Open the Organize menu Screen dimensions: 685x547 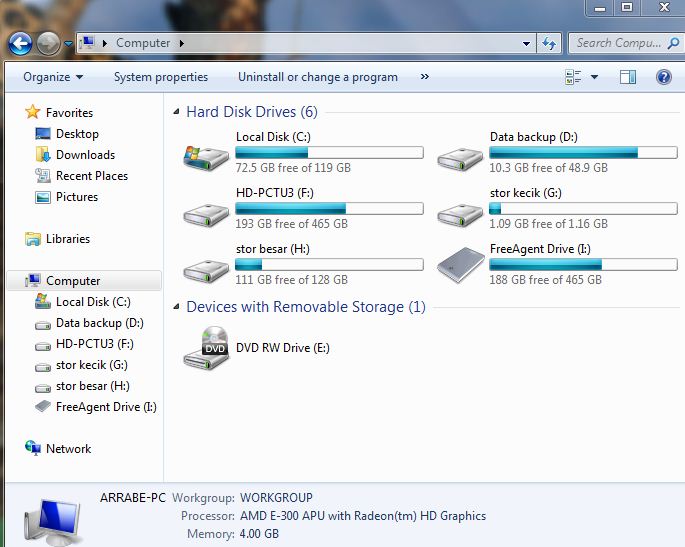tap(53, 77)
